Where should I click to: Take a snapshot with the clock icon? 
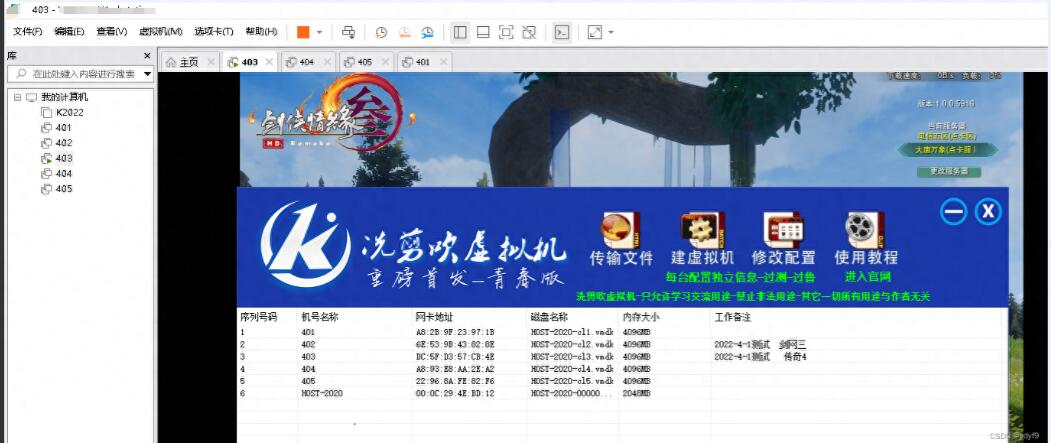381,32
